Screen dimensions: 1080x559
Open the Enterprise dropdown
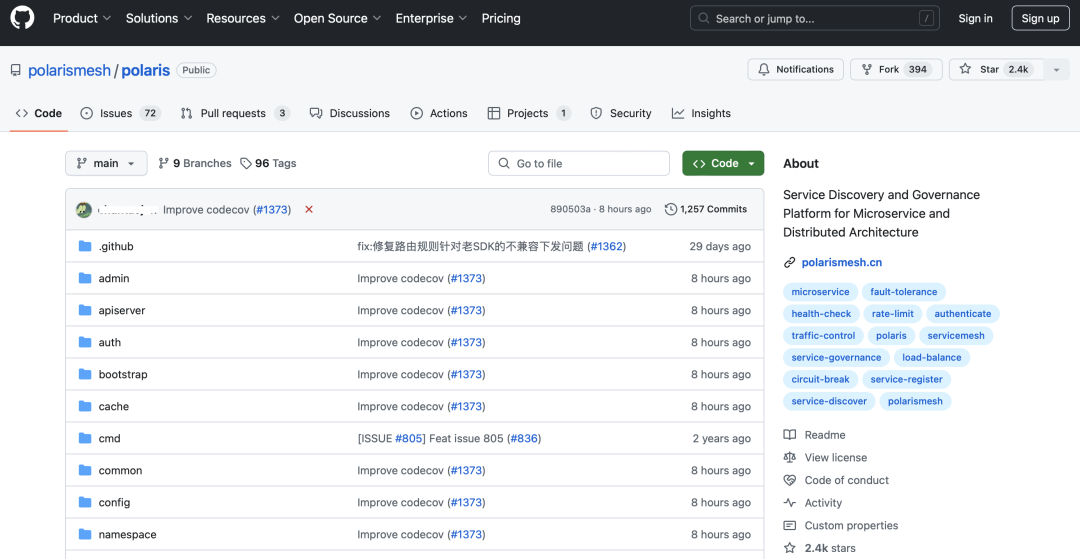(x=431, y=19)
